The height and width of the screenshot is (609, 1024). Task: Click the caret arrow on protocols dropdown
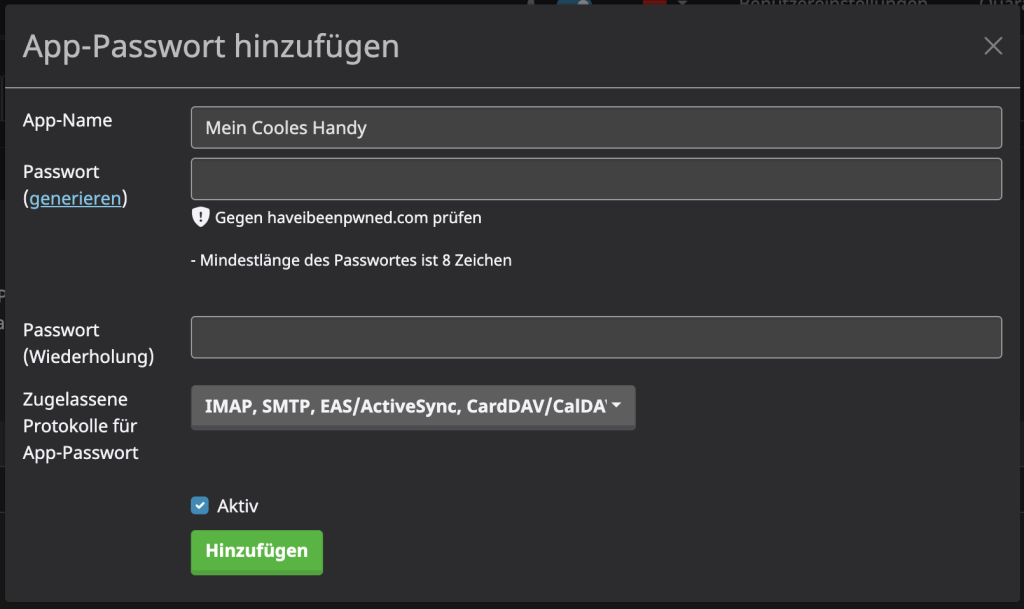[x=616, y=406]
